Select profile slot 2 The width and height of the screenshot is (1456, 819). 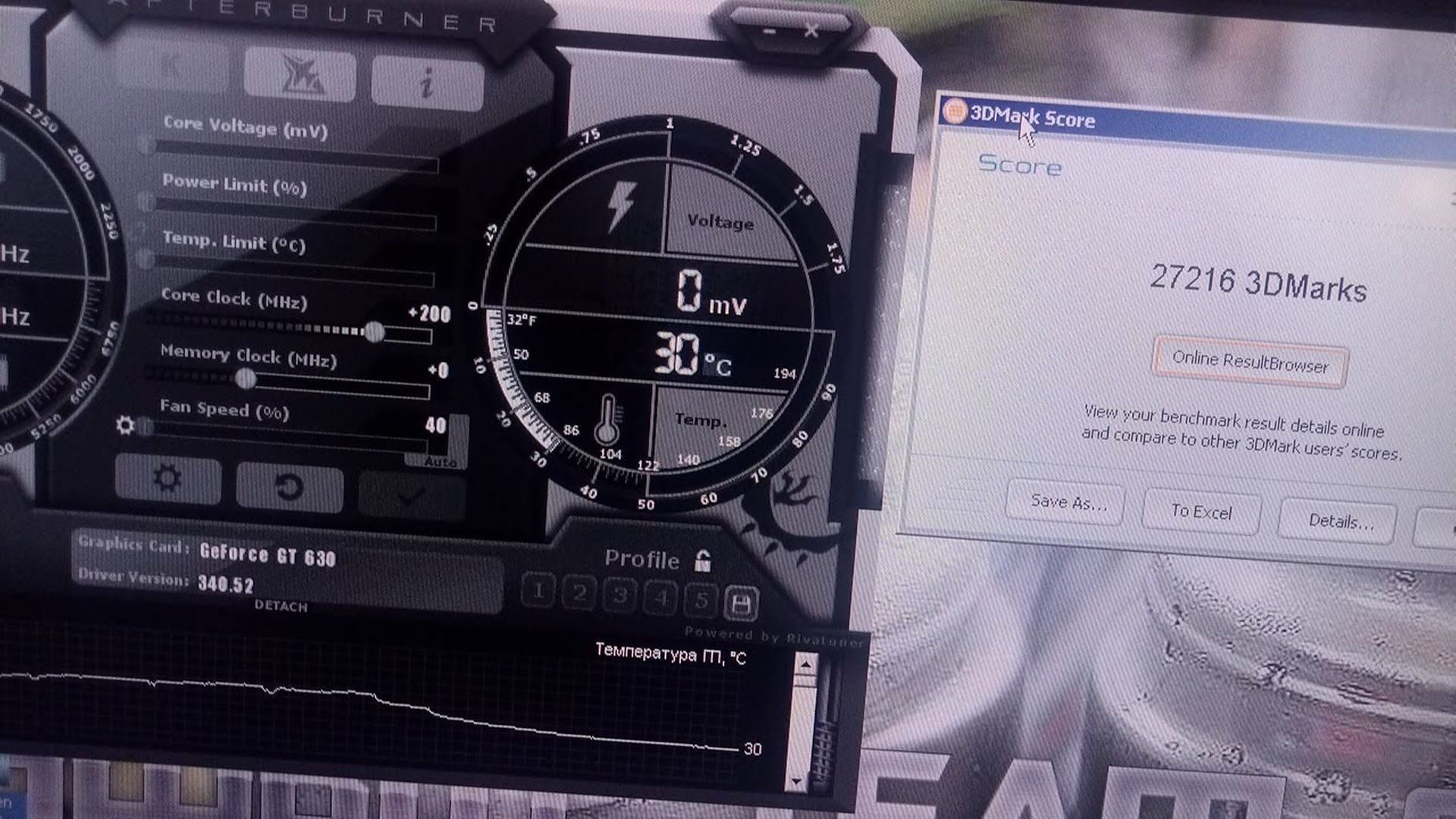click(579, 593)
